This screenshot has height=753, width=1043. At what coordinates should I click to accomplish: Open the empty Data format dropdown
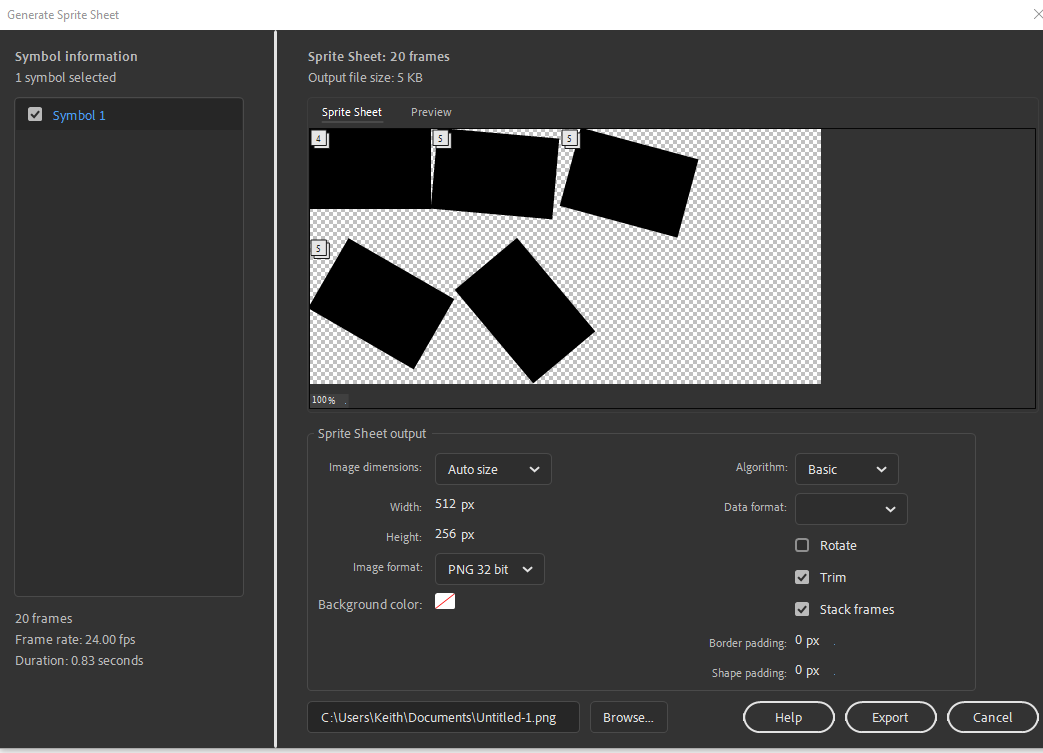(850, 508)
